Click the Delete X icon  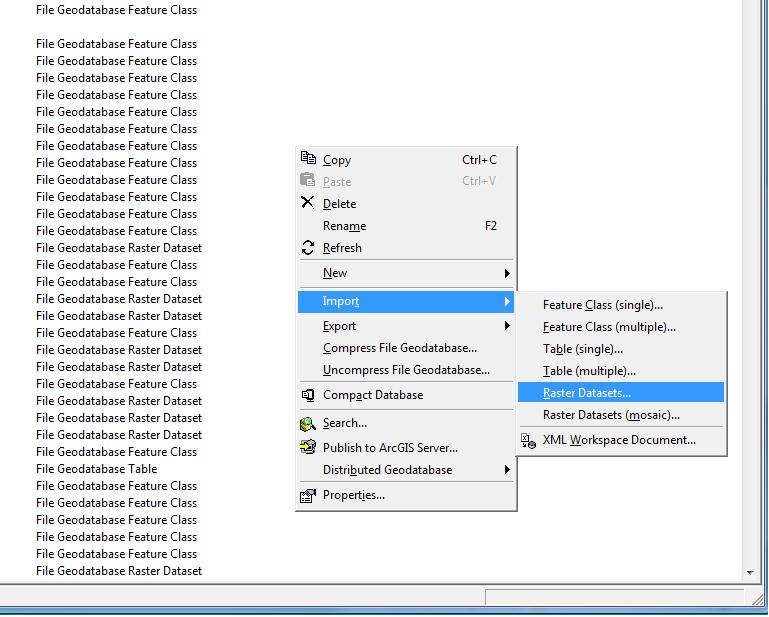(x=308, y=202)
